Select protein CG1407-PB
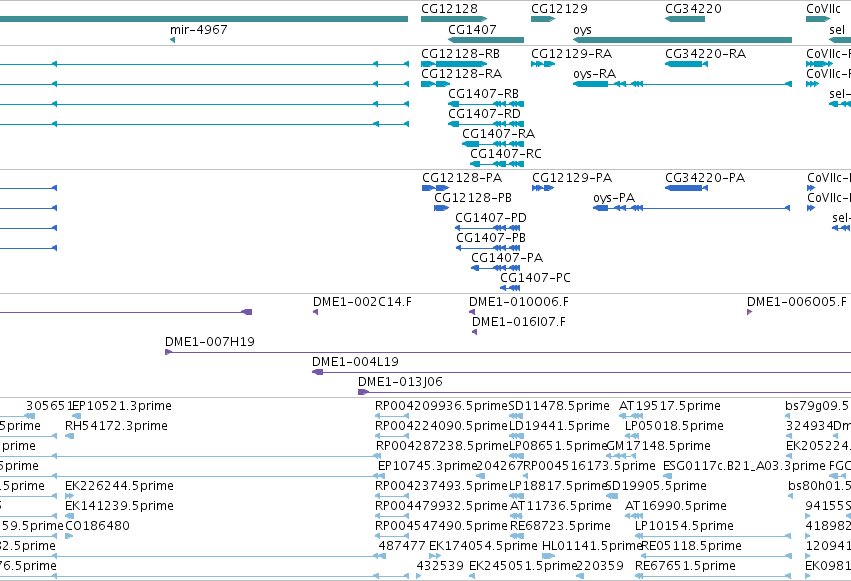Viewport: 851px width, 581px height. click(x=491, y=238)
